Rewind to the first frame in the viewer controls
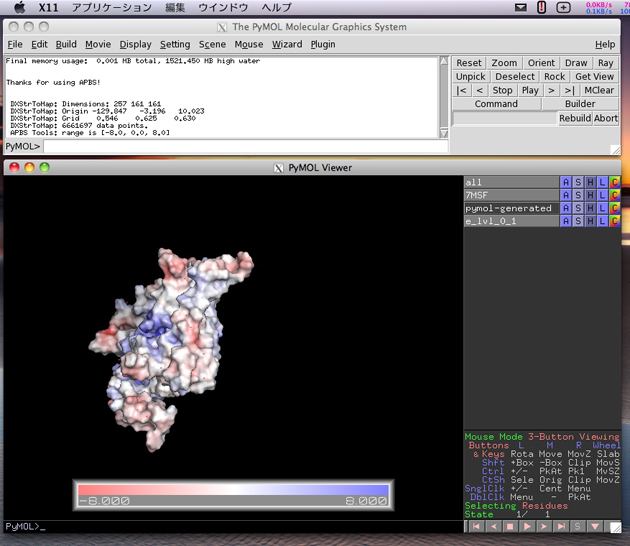Viewport: 630px width, 546px height. (x=477, y=526)
